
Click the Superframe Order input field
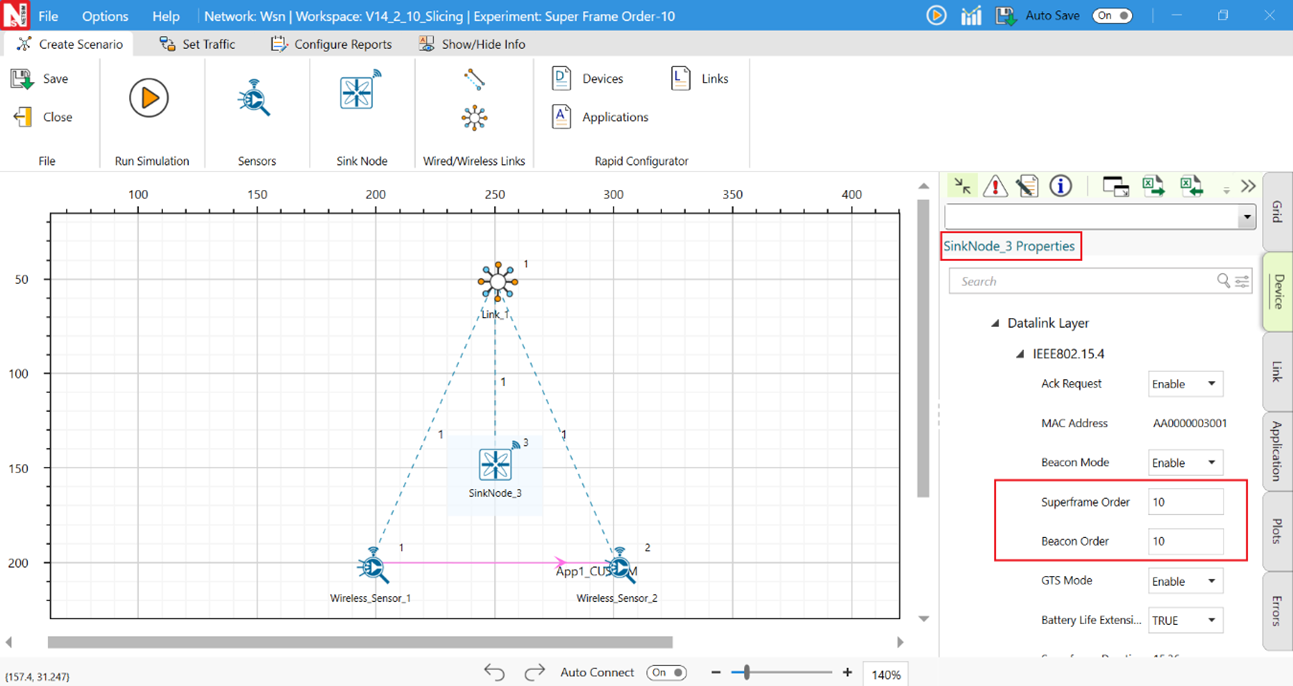(x=1185, y=502)
